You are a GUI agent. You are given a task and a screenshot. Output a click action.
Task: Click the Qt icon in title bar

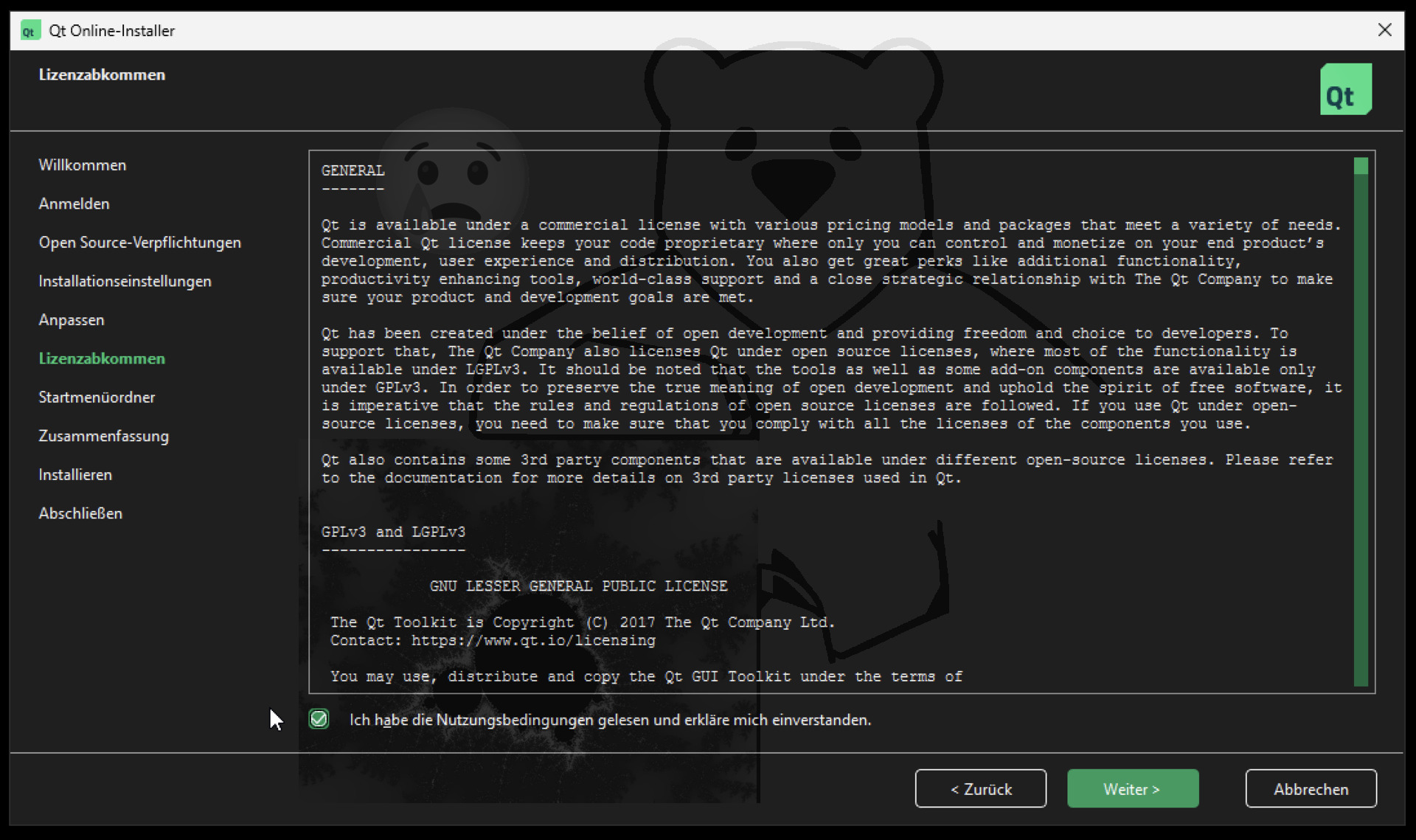click(30, 30)
